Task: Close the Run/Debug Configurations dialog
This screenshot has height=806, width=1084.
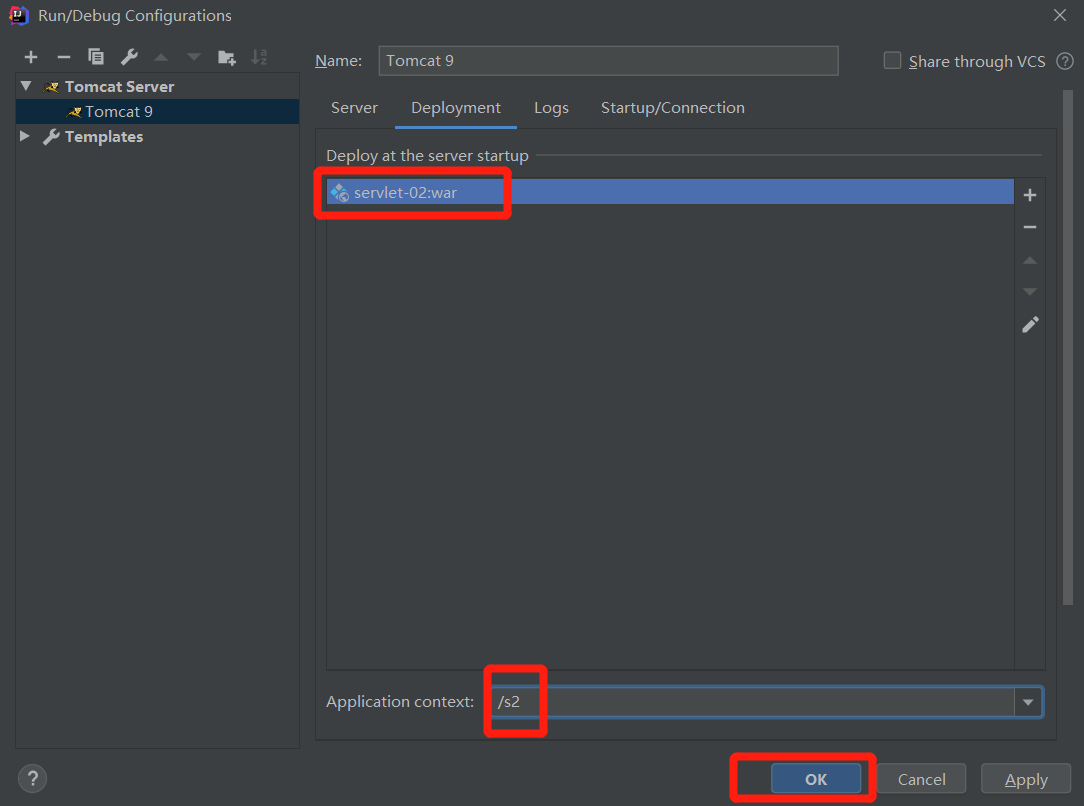Action: [x=1060, y=15]
